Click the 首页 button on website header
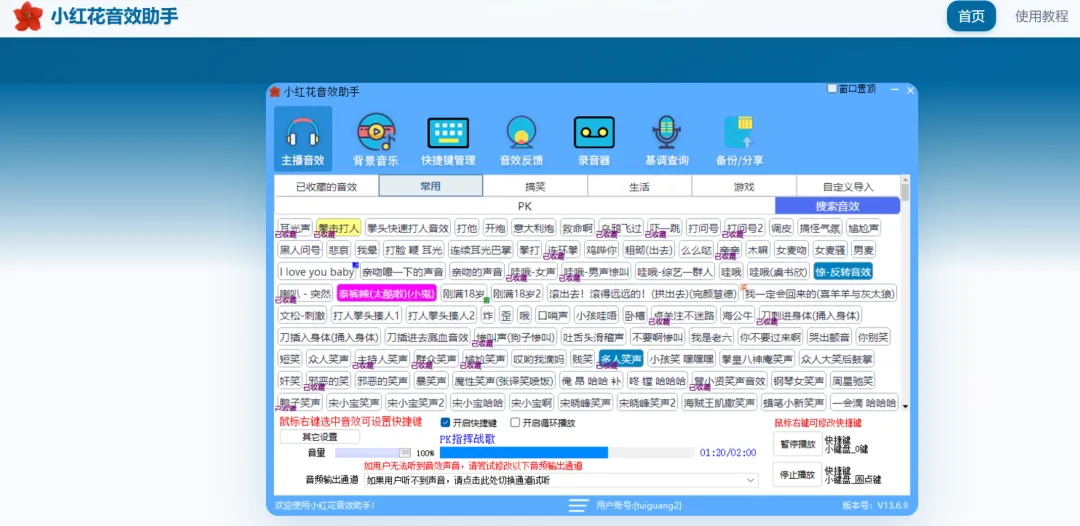Image resolution: width=1080 pixels, height=526 pixels. 971,17
